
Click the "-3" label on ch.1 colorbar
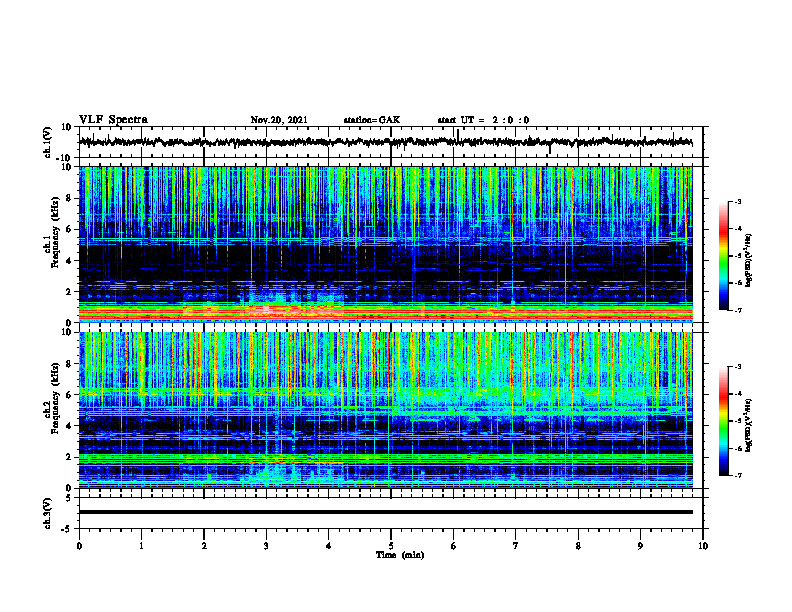point(737,201)
